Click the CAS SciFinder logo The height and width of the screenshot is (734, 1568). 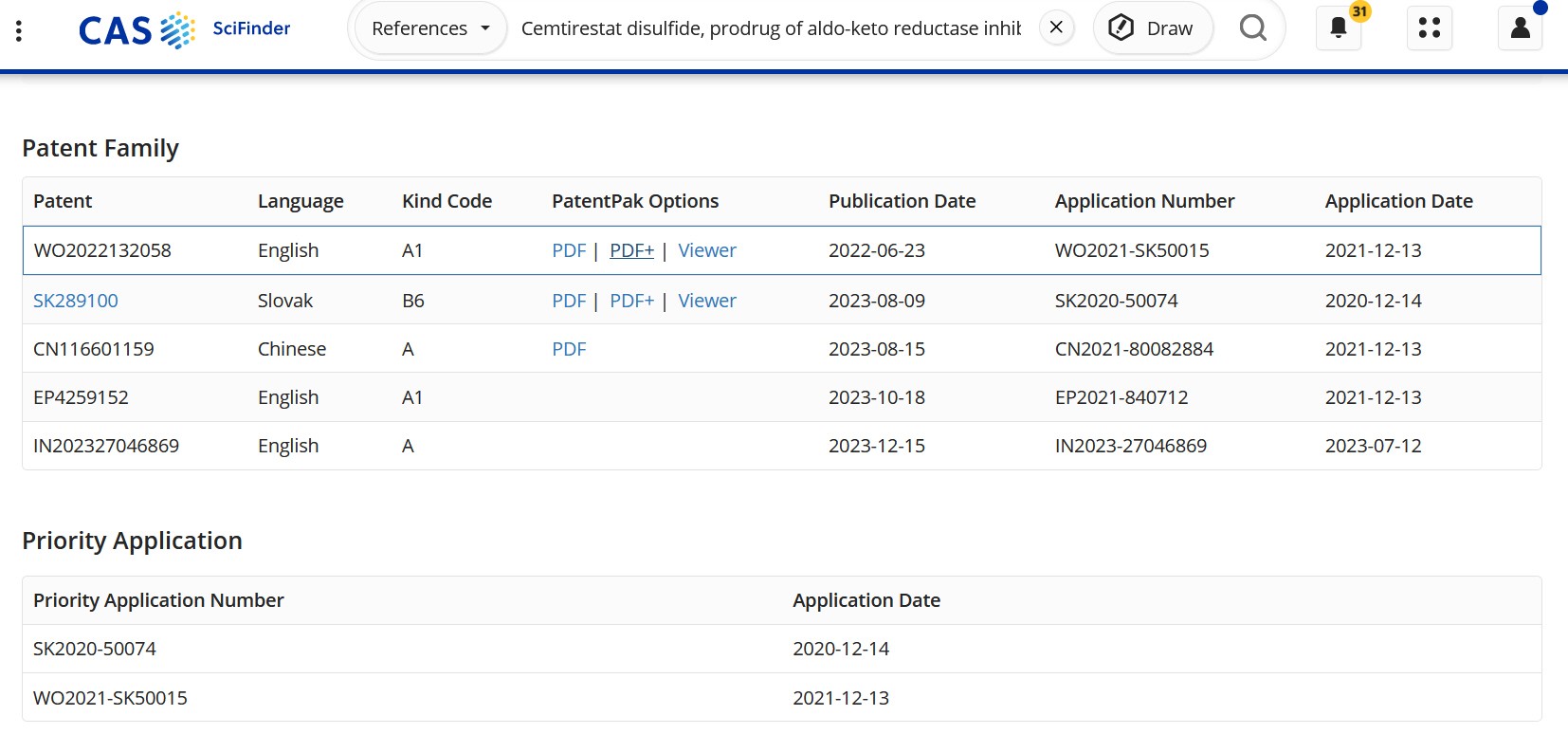click(x=185, y=29)
